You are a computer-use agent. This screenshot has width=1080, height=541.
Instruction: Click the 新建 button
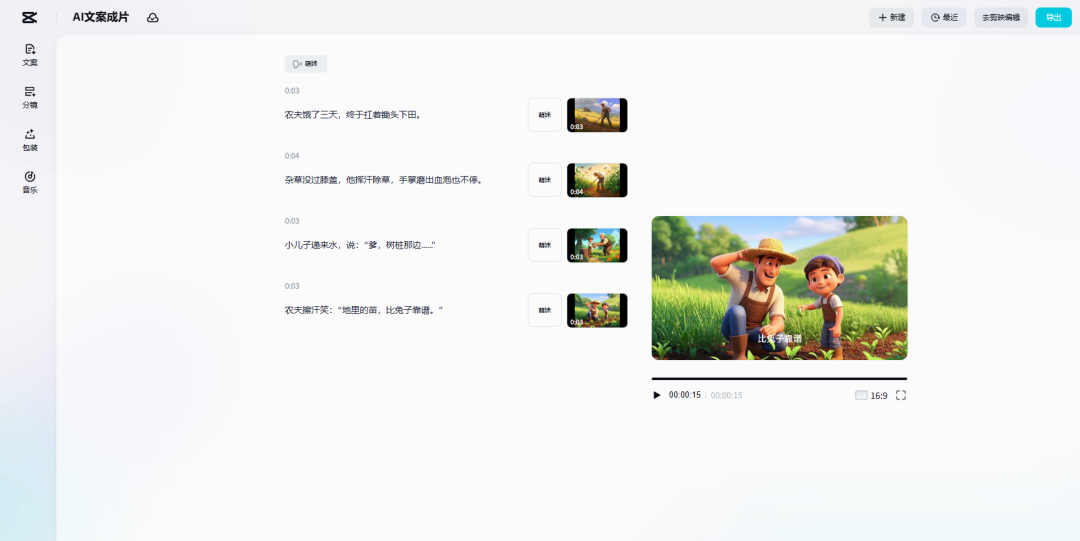coord(891,18)
